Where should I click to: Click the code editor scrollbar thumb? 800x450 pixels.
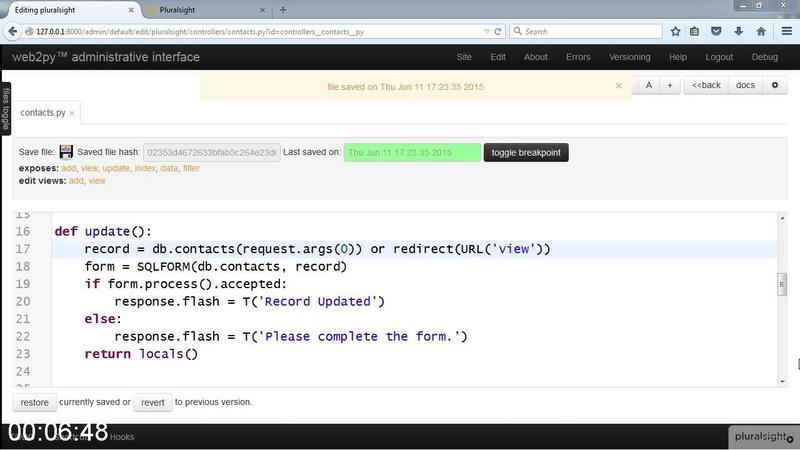point(782,285)
